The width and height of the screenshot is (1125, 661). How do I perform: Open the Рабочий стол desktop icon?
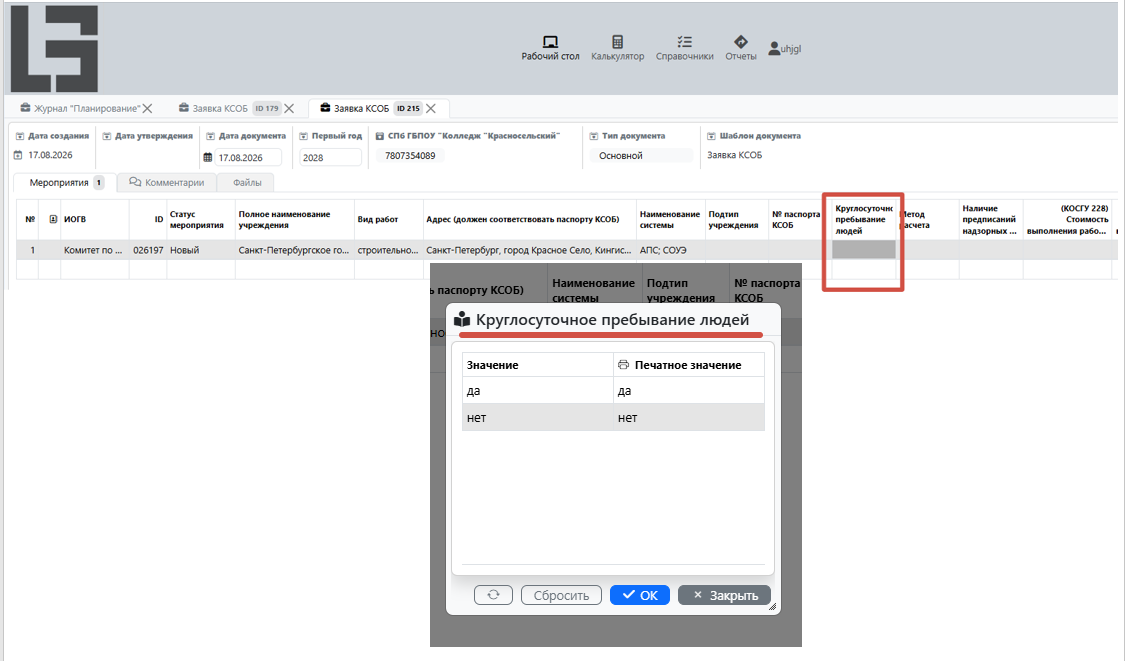[x=550, y=48]
